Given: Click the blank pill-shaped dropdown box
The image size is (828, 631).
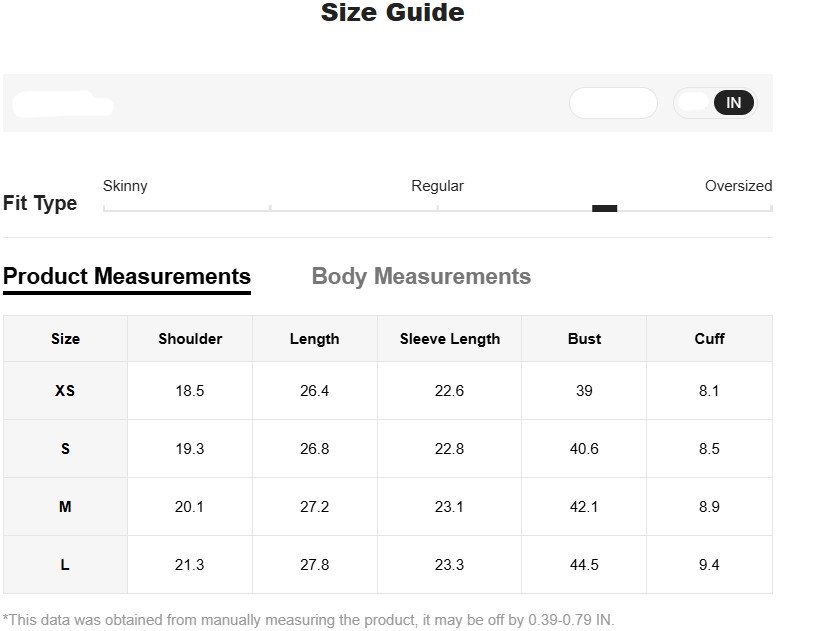Looking at the screenshot, I should tap(613, 103).
